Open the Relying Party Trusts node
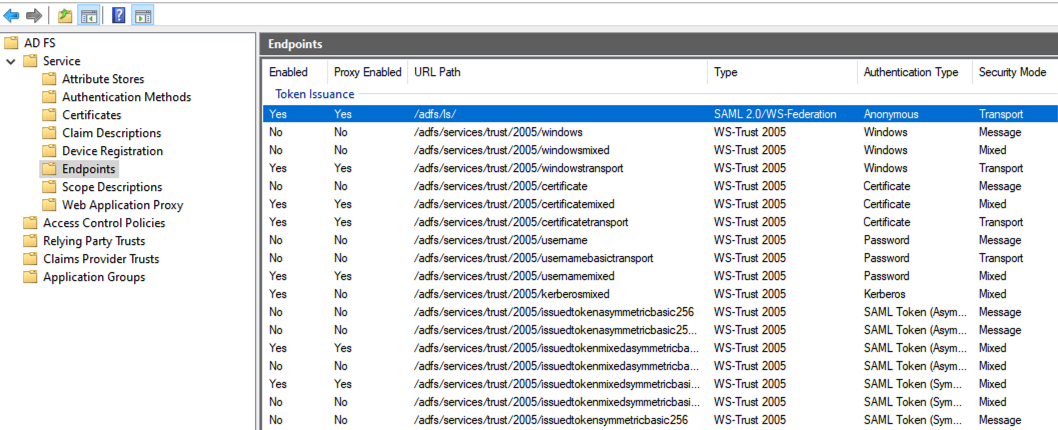Screen dimensions: 1058x430 coord(94,241)
